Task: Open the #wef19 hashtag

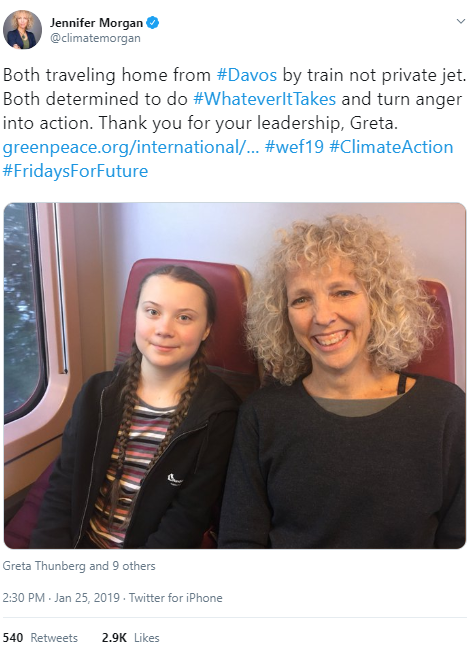Action: click(294, 147)
